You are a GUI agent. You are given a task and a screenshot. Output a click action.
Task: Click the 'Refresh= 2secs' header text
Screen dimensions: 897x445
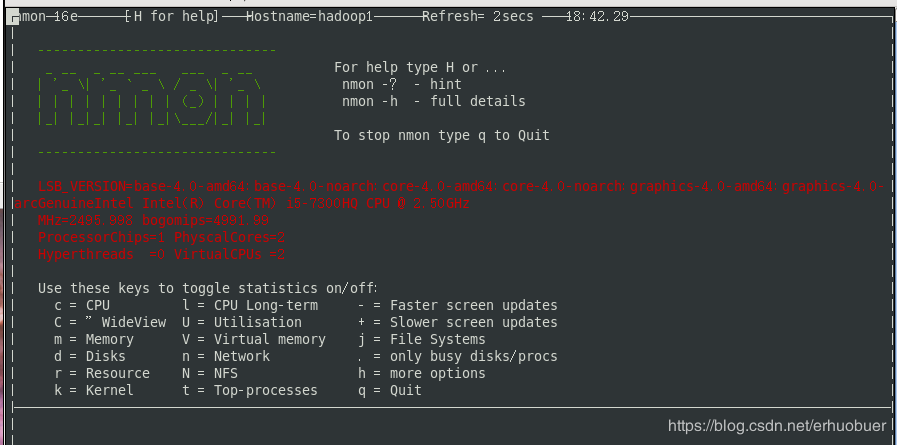pyautogui.click(x=478, y=17)
